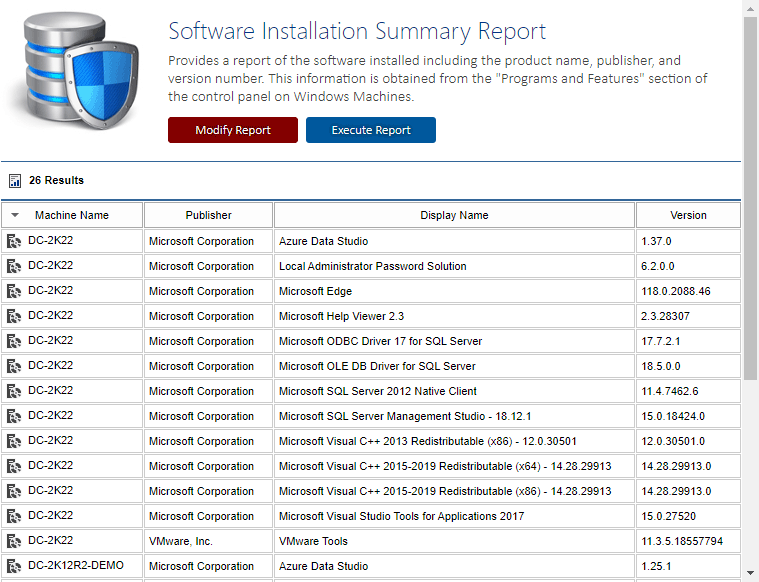Click the results chart icon beside 26 Results
Screen dimensions: 759x582
pos(15,181)
